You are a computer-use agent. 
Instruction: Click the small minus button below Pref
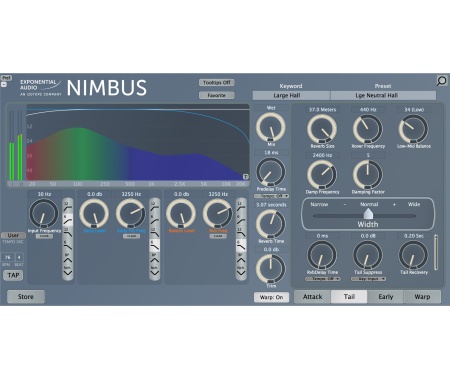click(x=4, y=84)
